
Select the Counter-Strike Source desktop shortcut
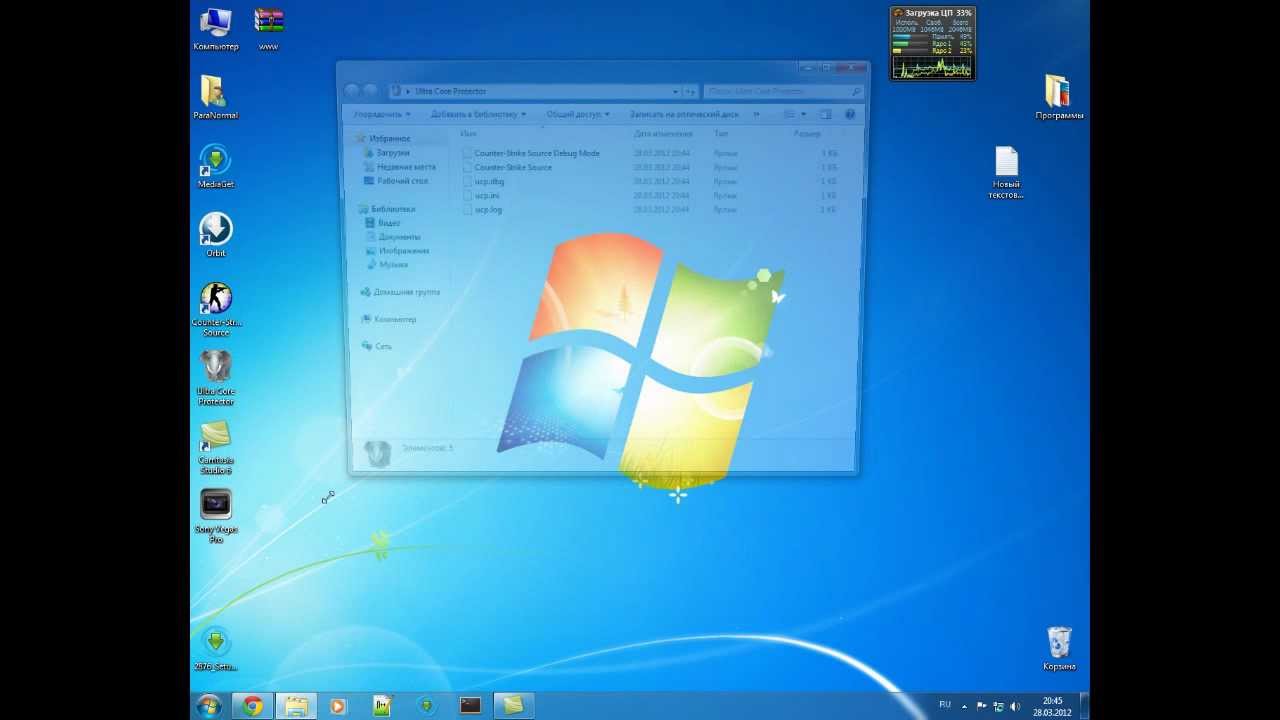click(215, 309)
